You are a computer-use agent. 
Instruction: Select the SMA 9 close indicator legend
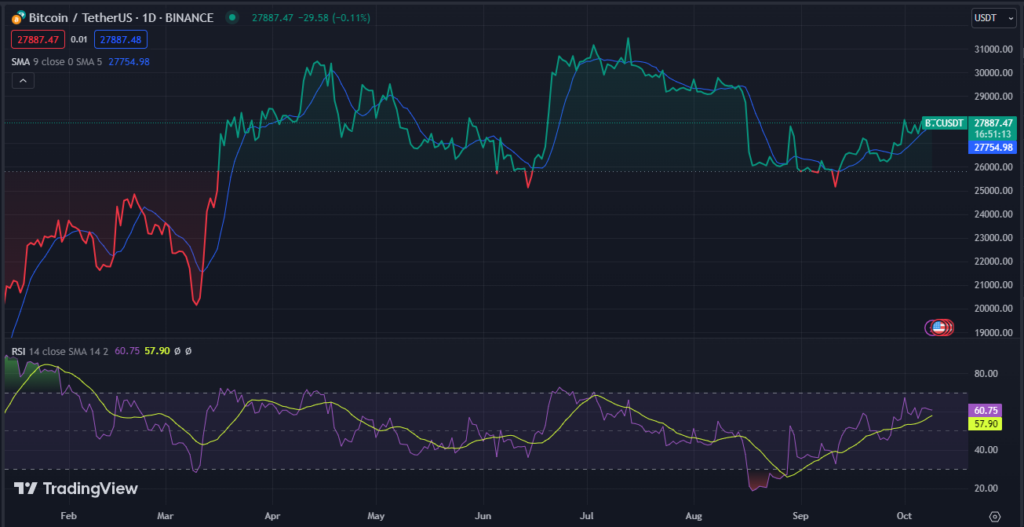tap(57, 61)
